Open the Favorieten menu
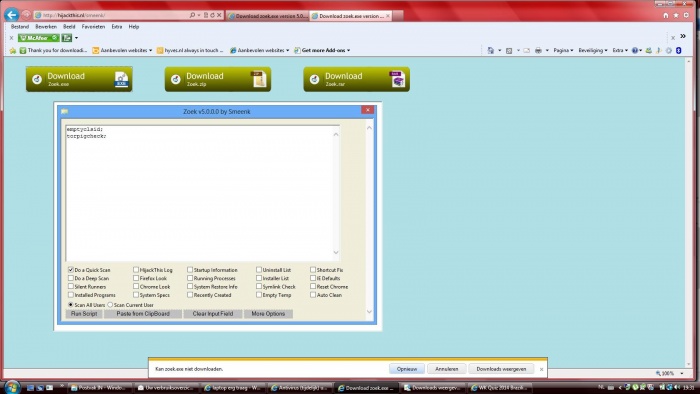The width and height of the screenshot is (700, 394). coord(93,27)
